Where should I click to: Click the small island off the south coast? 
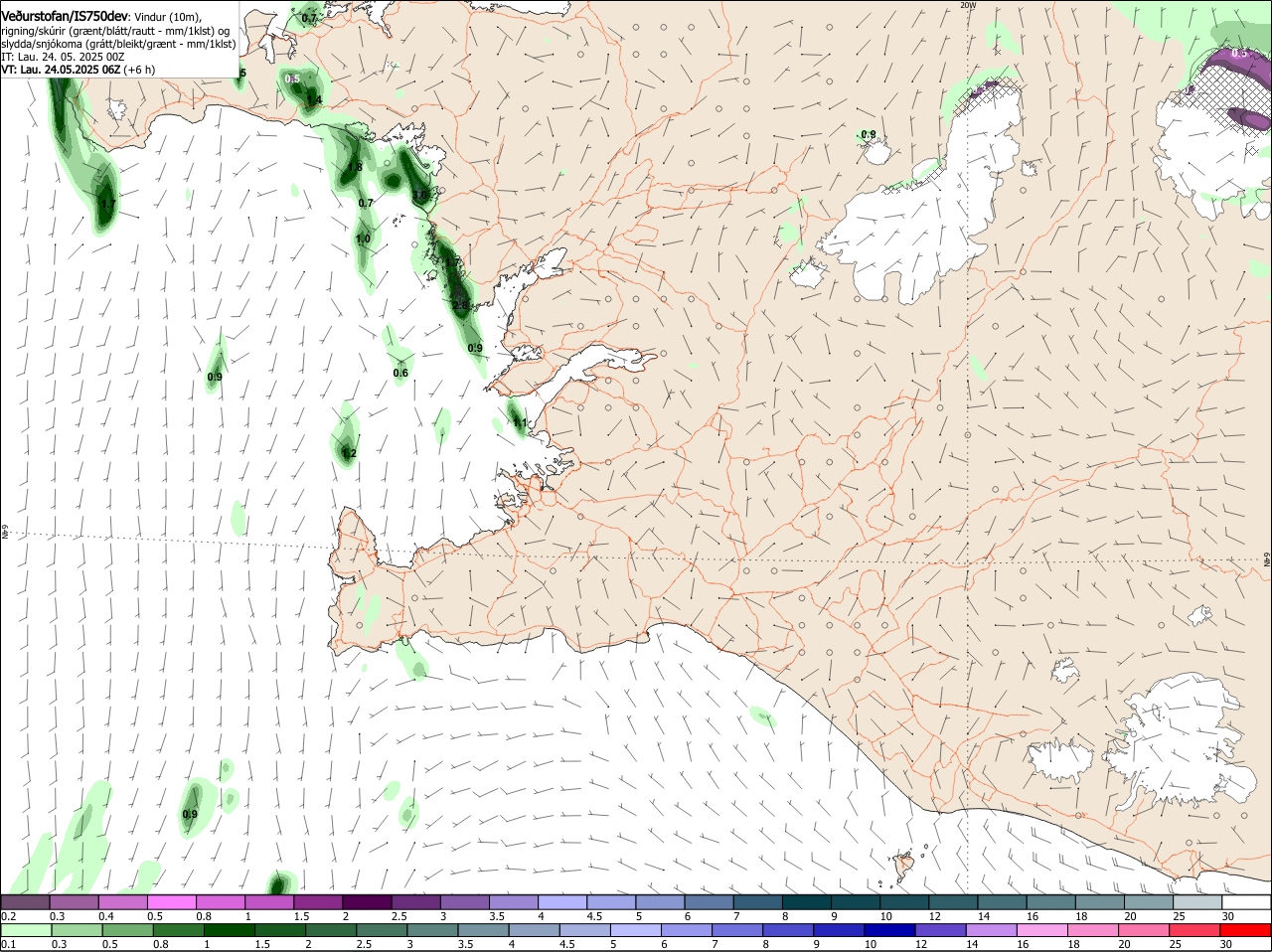pyautogui.click(x=904, y=866)
